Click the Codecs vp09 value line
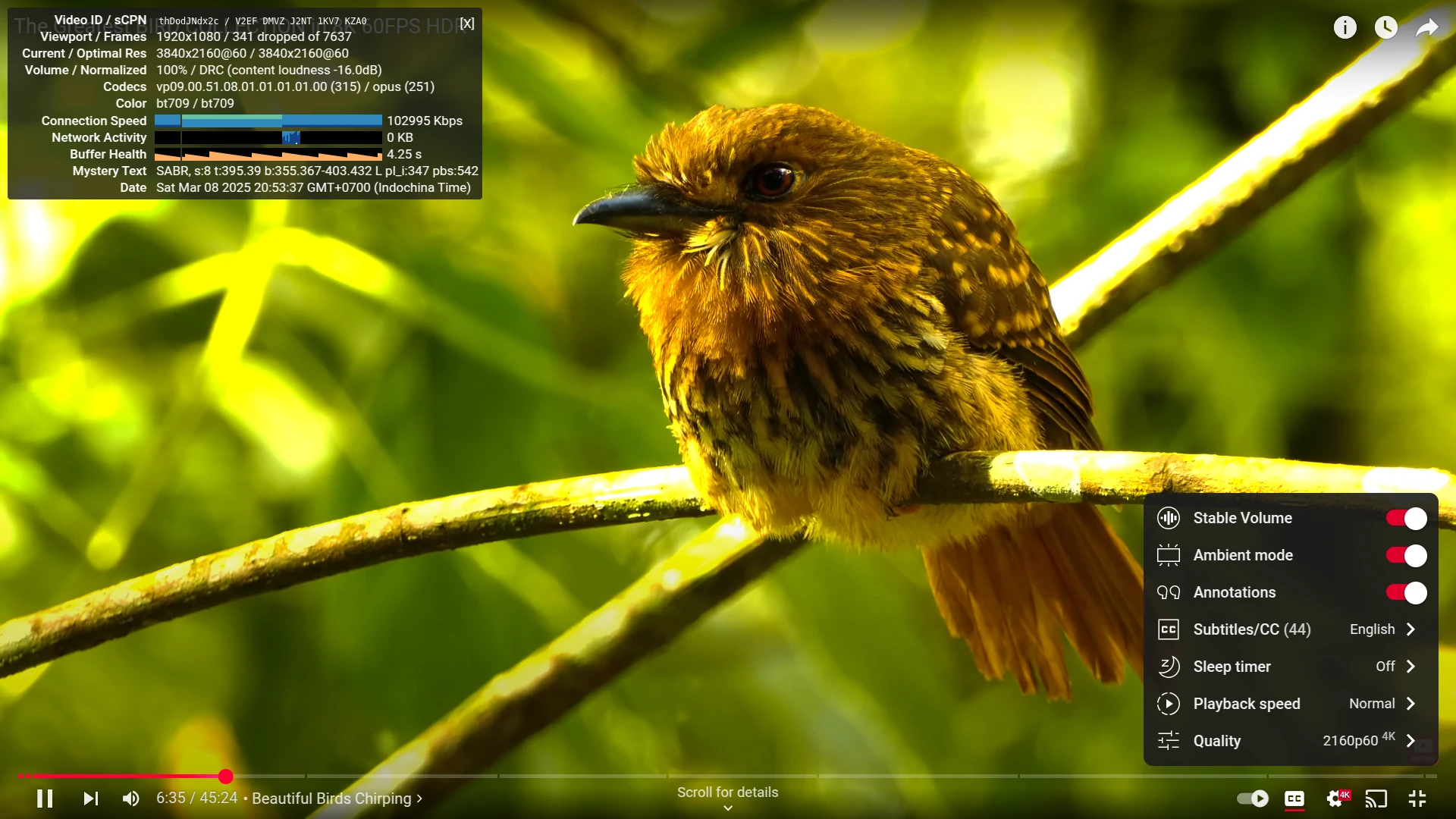The height and width of the screenshot is (819, 1456). point(296,86)
